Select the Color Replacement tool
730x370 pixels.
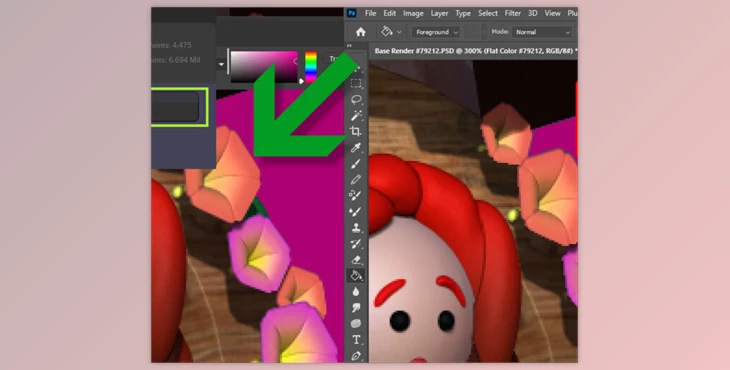(356, 195)
